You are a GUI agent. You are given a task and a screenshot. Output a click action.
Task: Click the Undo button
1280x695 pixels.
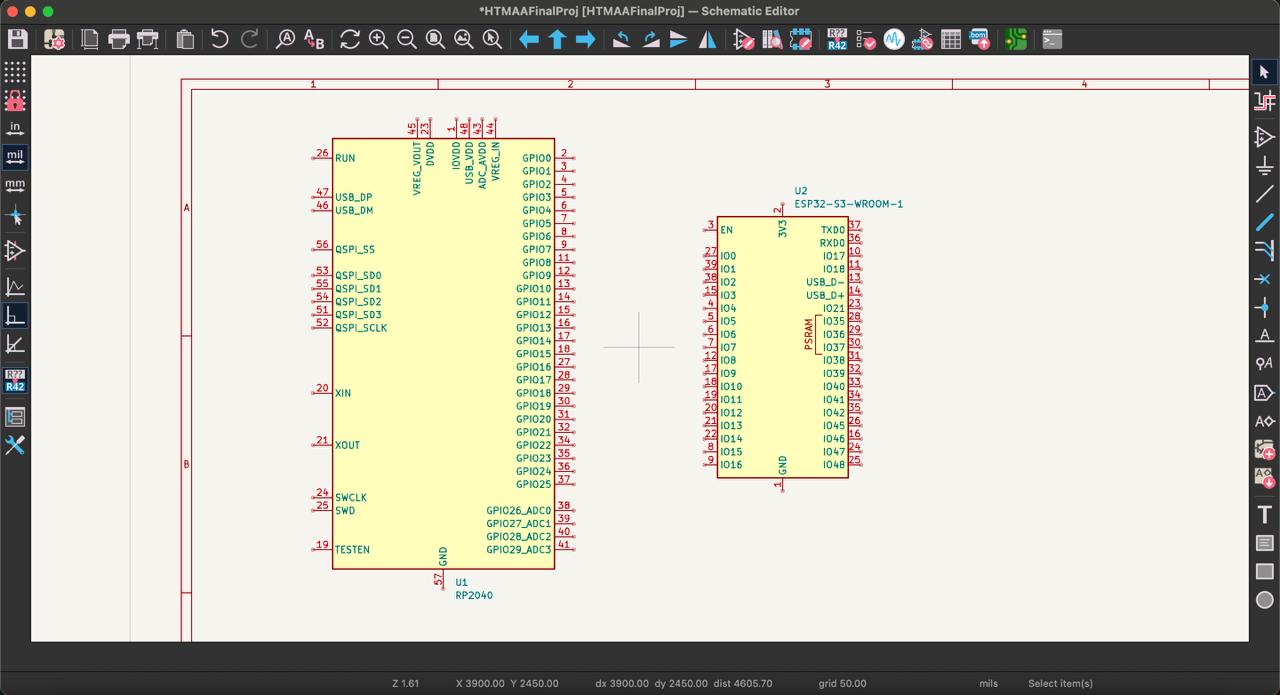[x=219, y=40]
